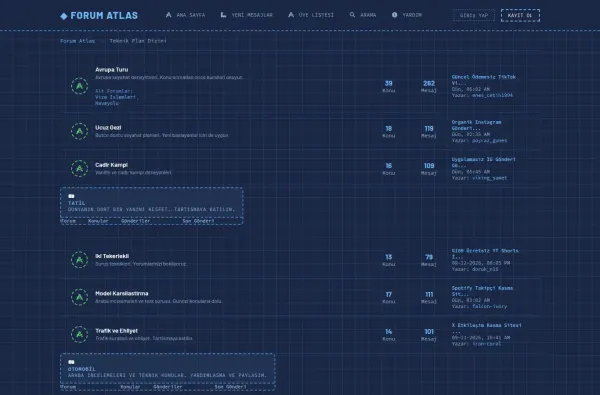Open author profile poyraz_gunes
The image size is (600, 395).
(489, 141)
